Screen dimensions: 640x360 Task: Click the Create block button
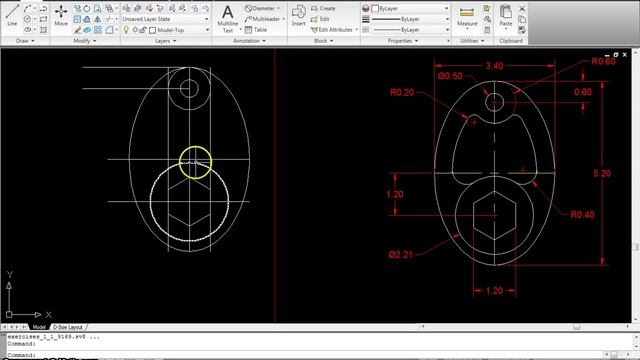click(x=323, y=8)
